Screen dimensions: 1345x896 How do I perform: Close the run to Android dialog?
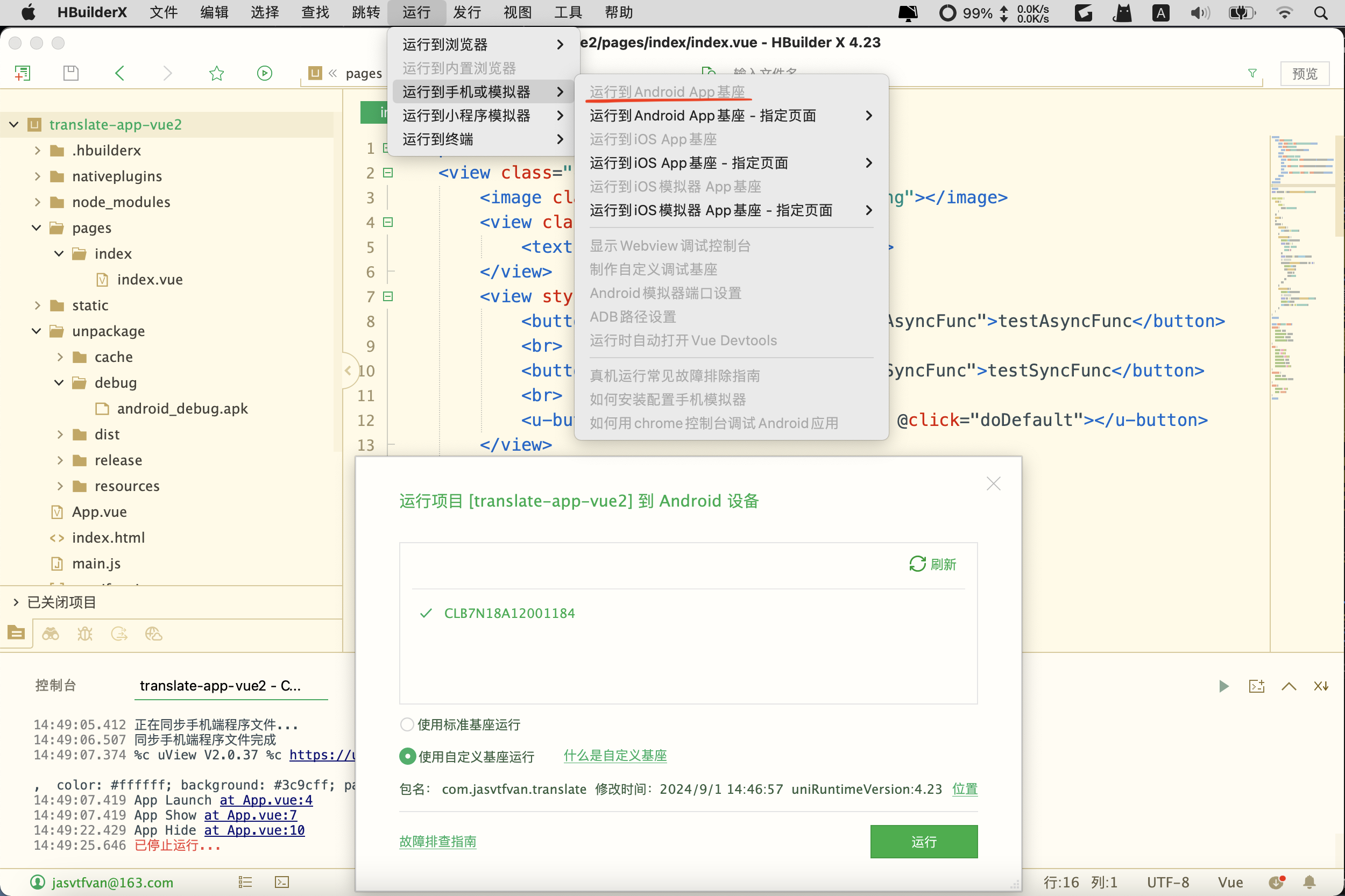(x=993, y=483)
